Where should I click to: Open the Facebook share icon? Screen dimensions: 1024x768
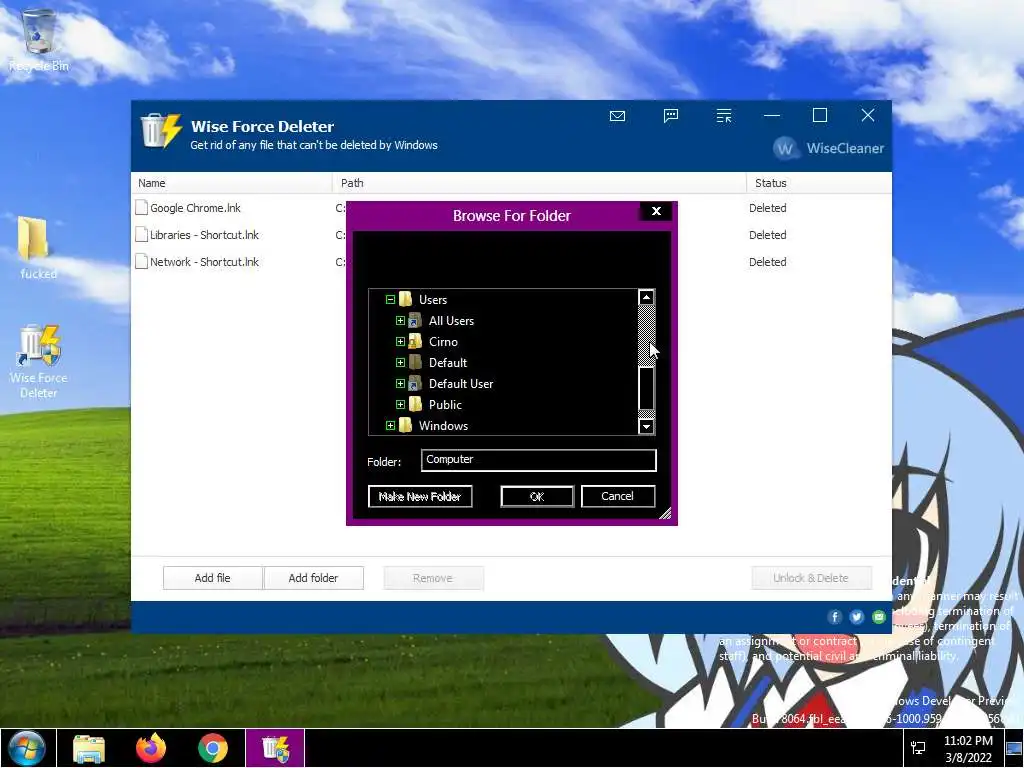click(x=835, y=617)
